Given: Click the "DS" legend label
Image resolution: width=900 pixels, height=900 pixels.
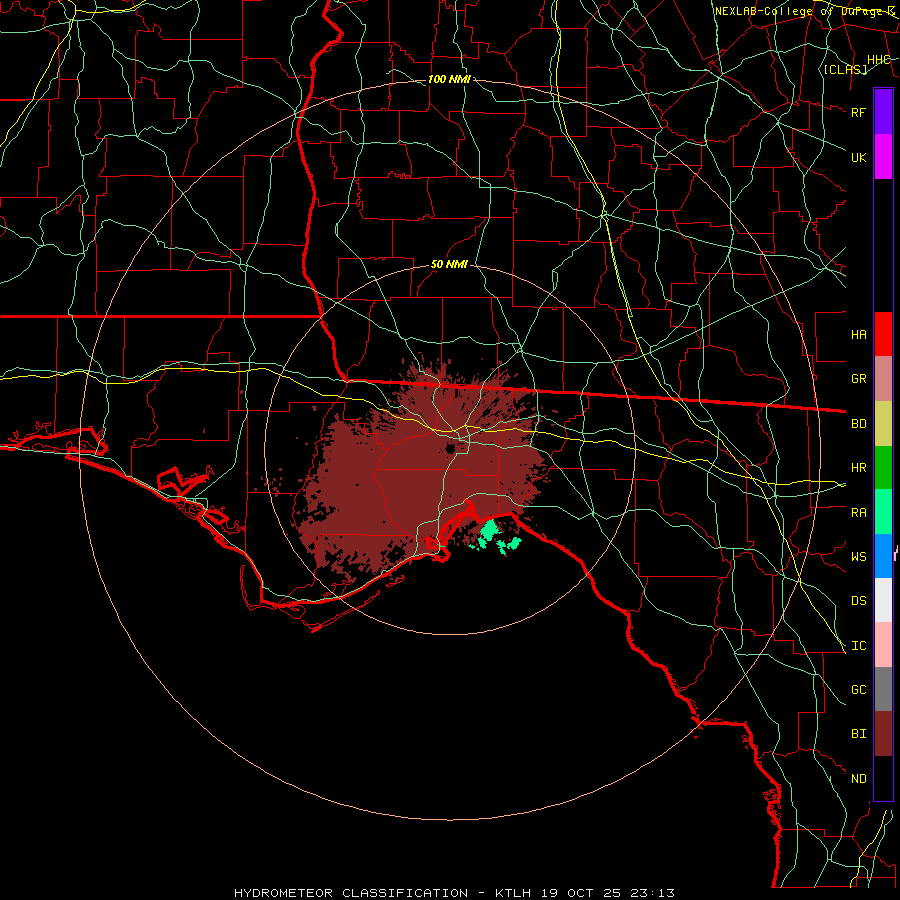Looking at the screenshot, I should point(858,601).
